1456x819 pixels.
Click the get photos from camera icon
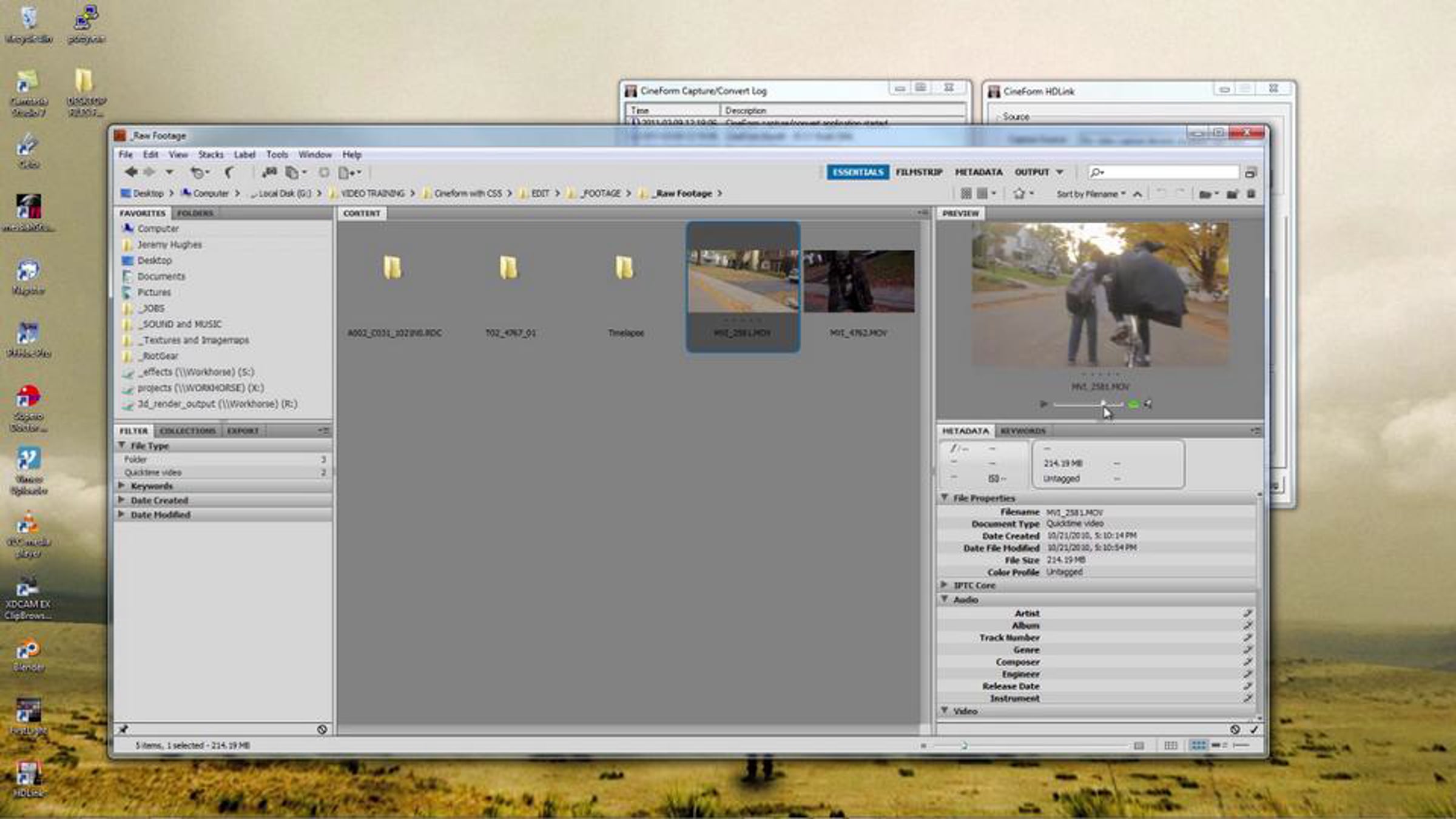click(x=269, y=172)
